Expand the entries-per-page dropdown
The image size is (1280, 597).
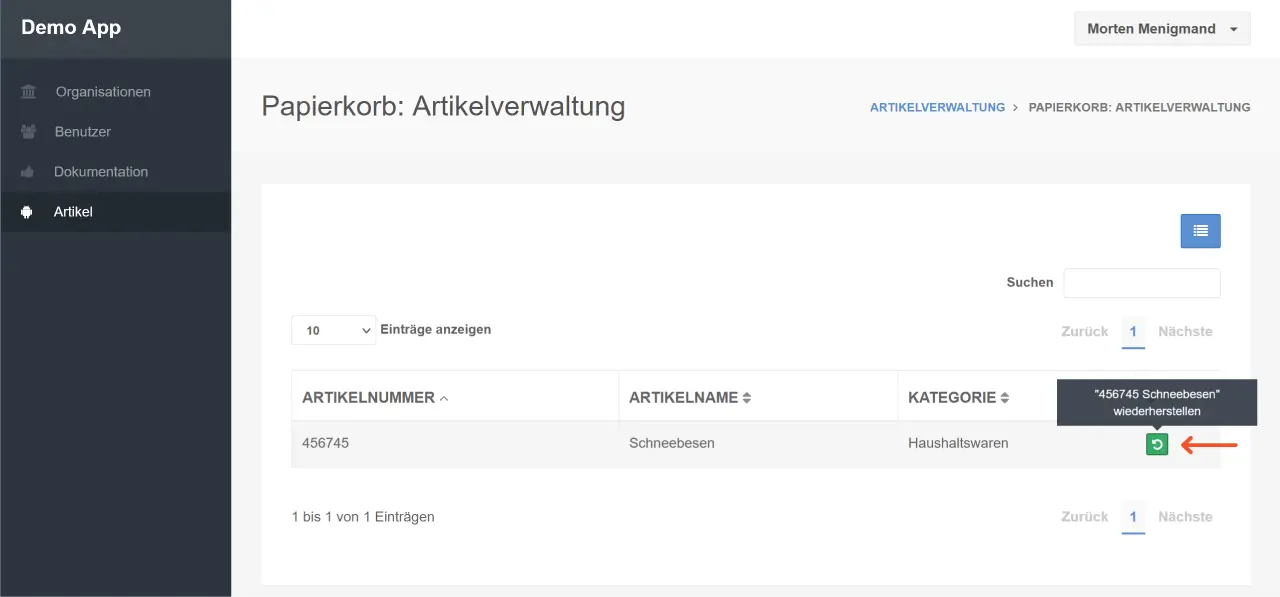[x=333, y=330]
